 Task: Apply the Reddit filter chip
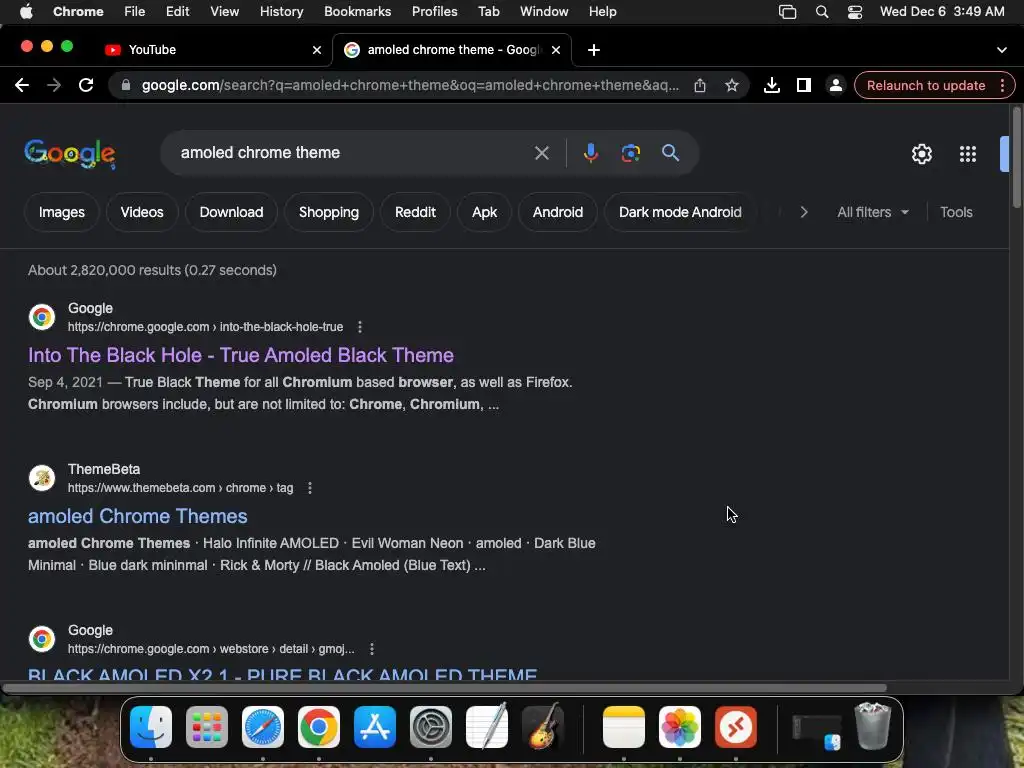415,212
